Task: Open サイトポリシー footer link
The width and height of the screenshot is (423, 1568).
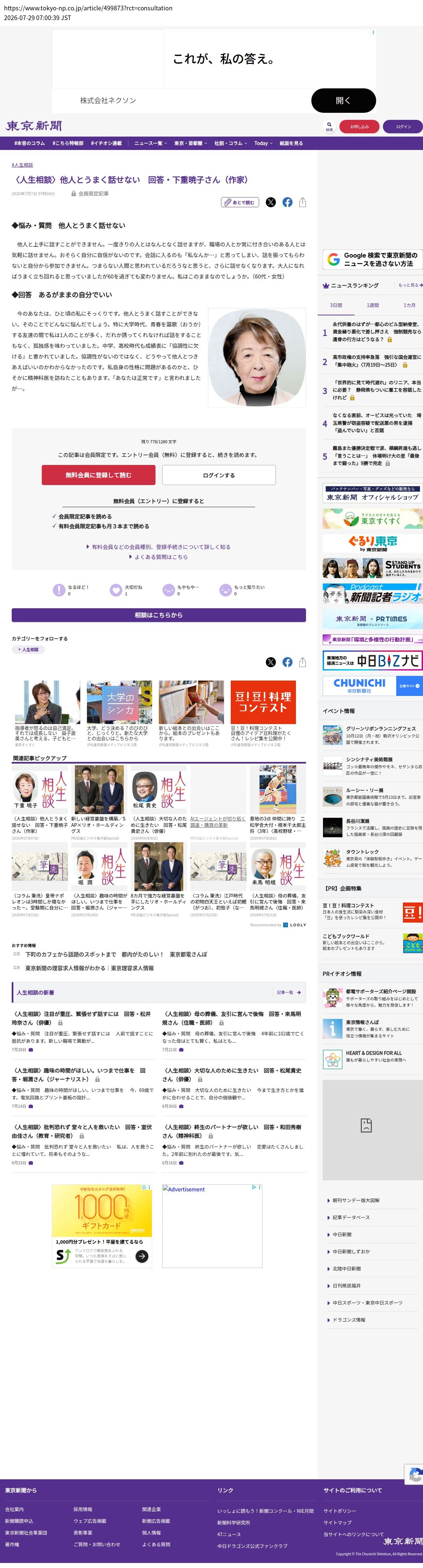Action: click(340, 1511)
